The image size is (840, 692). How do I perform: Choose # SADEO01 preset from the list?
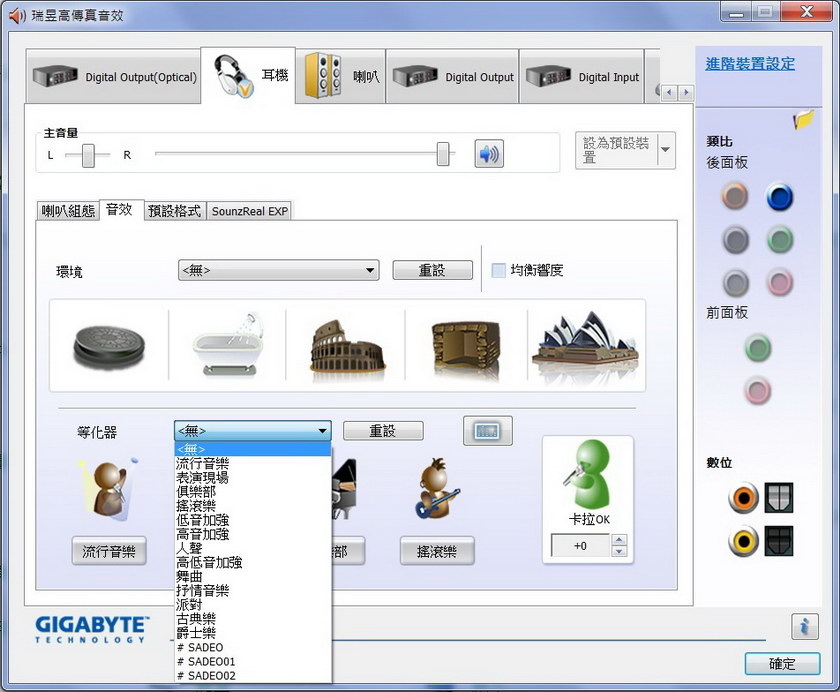[252, 661]
